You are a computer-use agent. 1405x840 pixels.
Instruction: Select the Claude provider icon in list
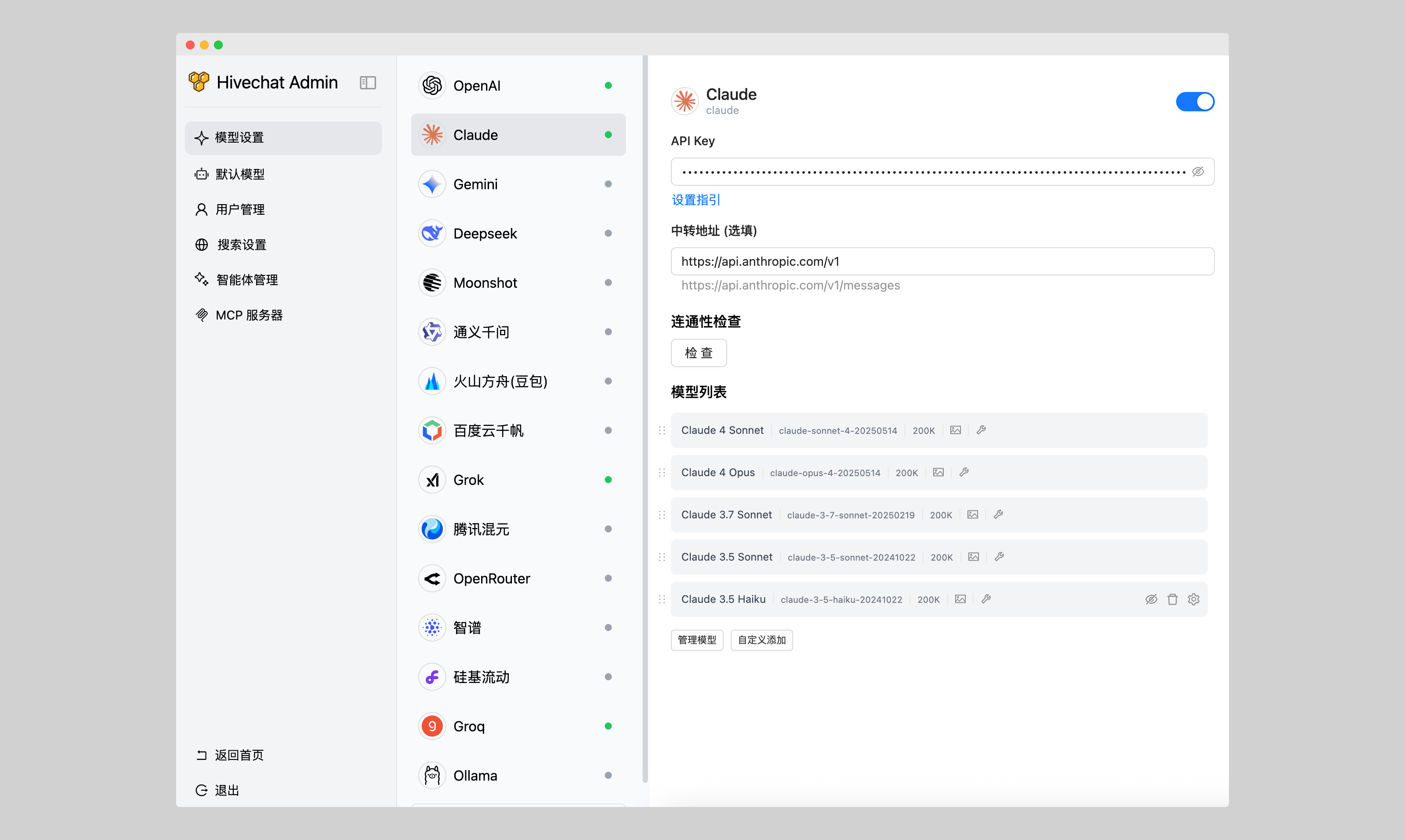[x=433, y=135]
